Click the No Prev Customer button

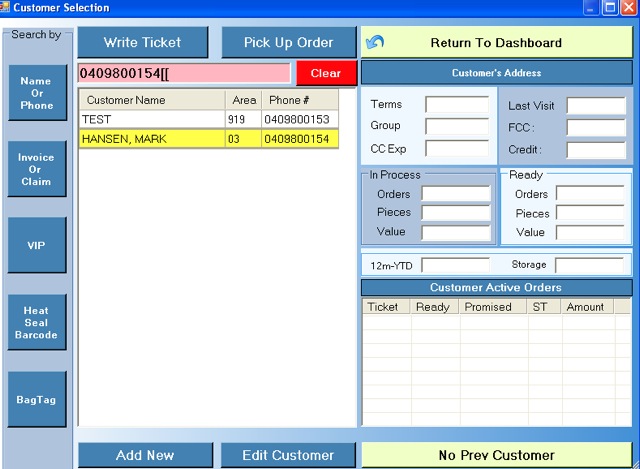point(496,455)
